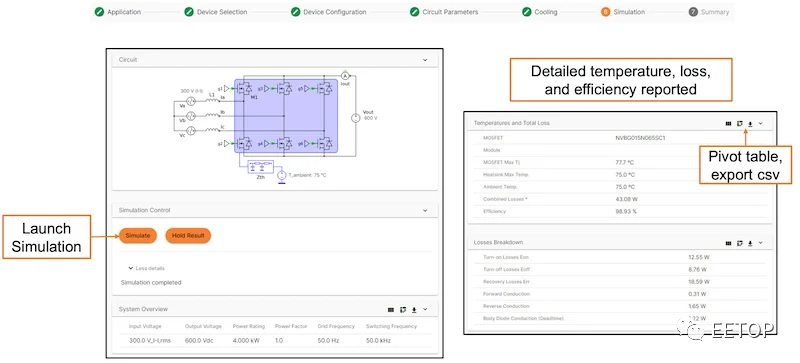Image resolution: width=800 pixels, height=363 pixels.
Task: Click the Power Factor column header
Action: click(x=291, y=326)
